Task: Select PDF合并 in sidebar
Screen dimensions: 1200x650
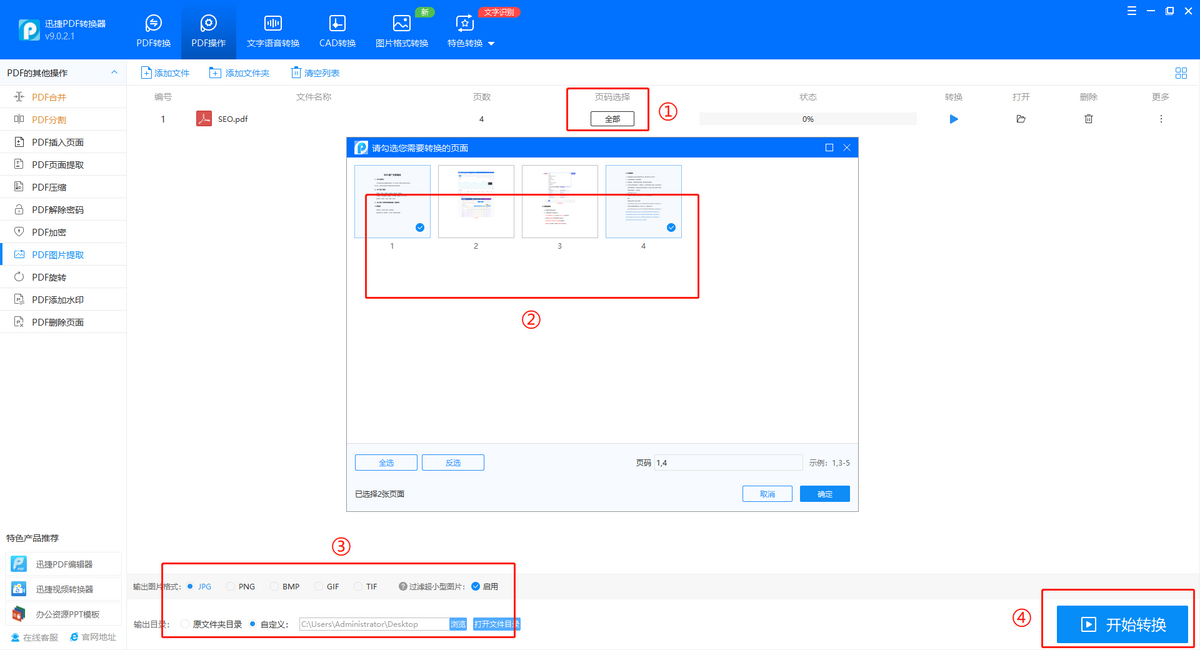Action: pyautogui.click(x=63, y=97)
